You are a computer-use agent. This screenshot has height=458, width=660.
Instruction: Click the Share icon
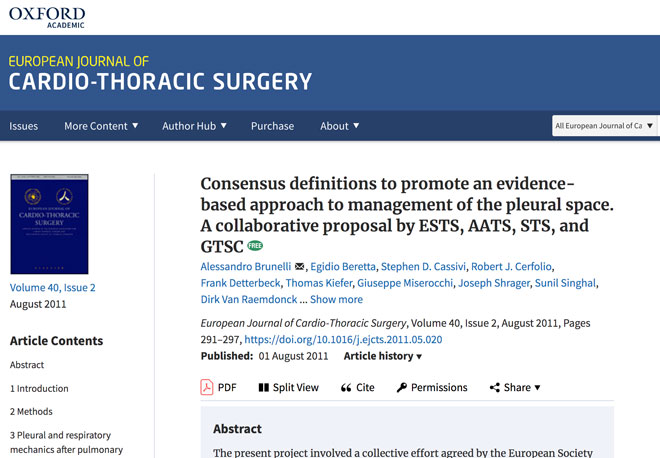pyautogui.click(x=495, y=387)
